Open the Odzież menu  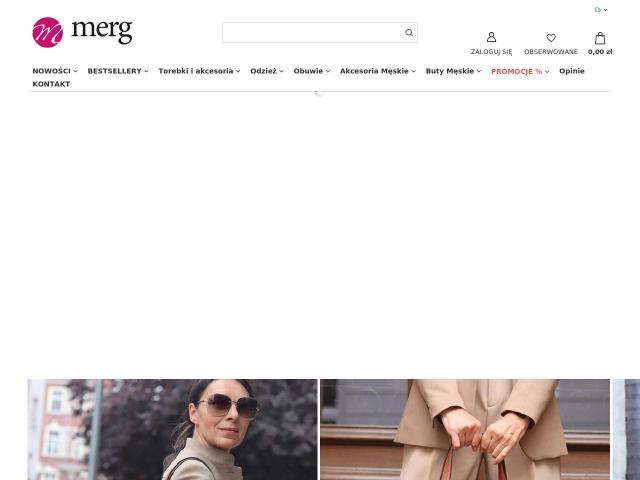pos(267,71)
